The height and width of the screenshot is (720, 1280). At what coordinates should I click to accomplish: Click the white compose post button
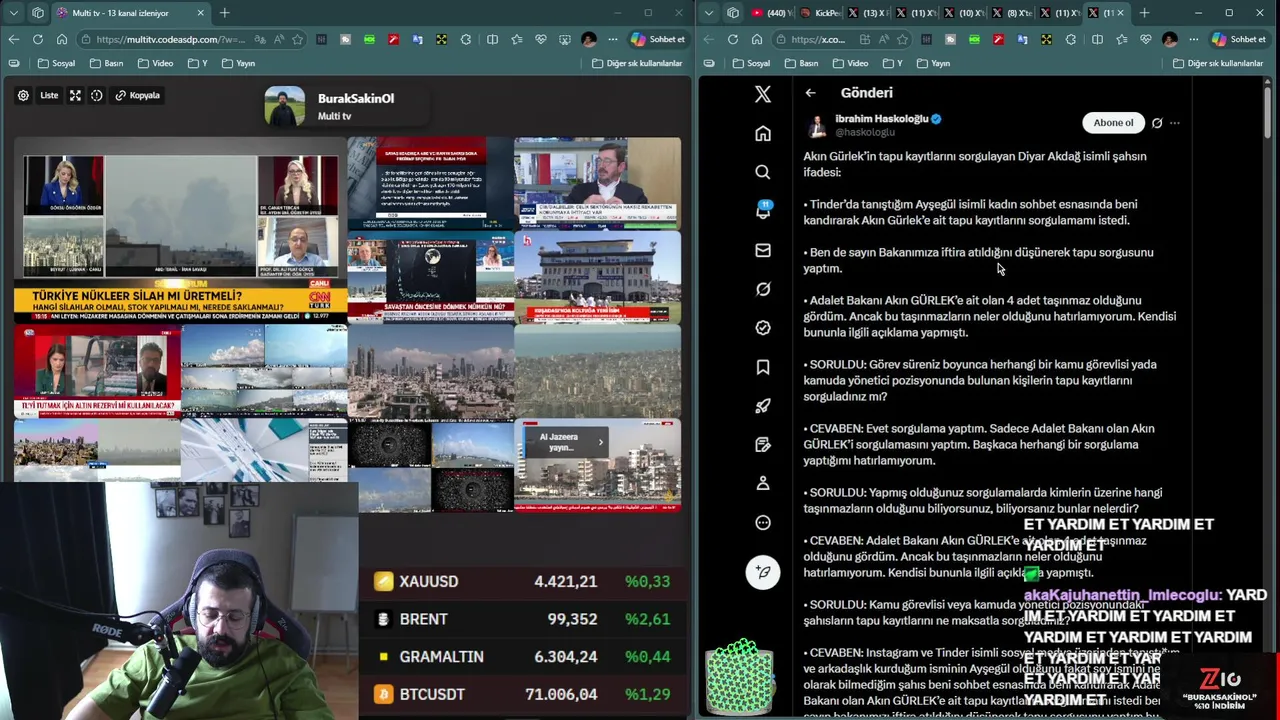coord(763,571)
